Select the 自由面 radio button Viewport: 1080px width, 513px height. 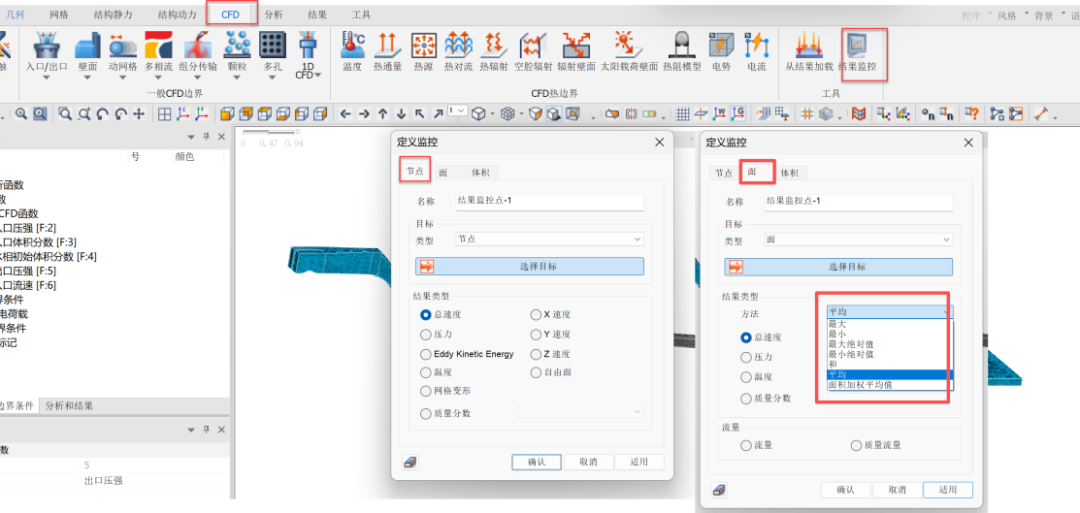point(536,373)
